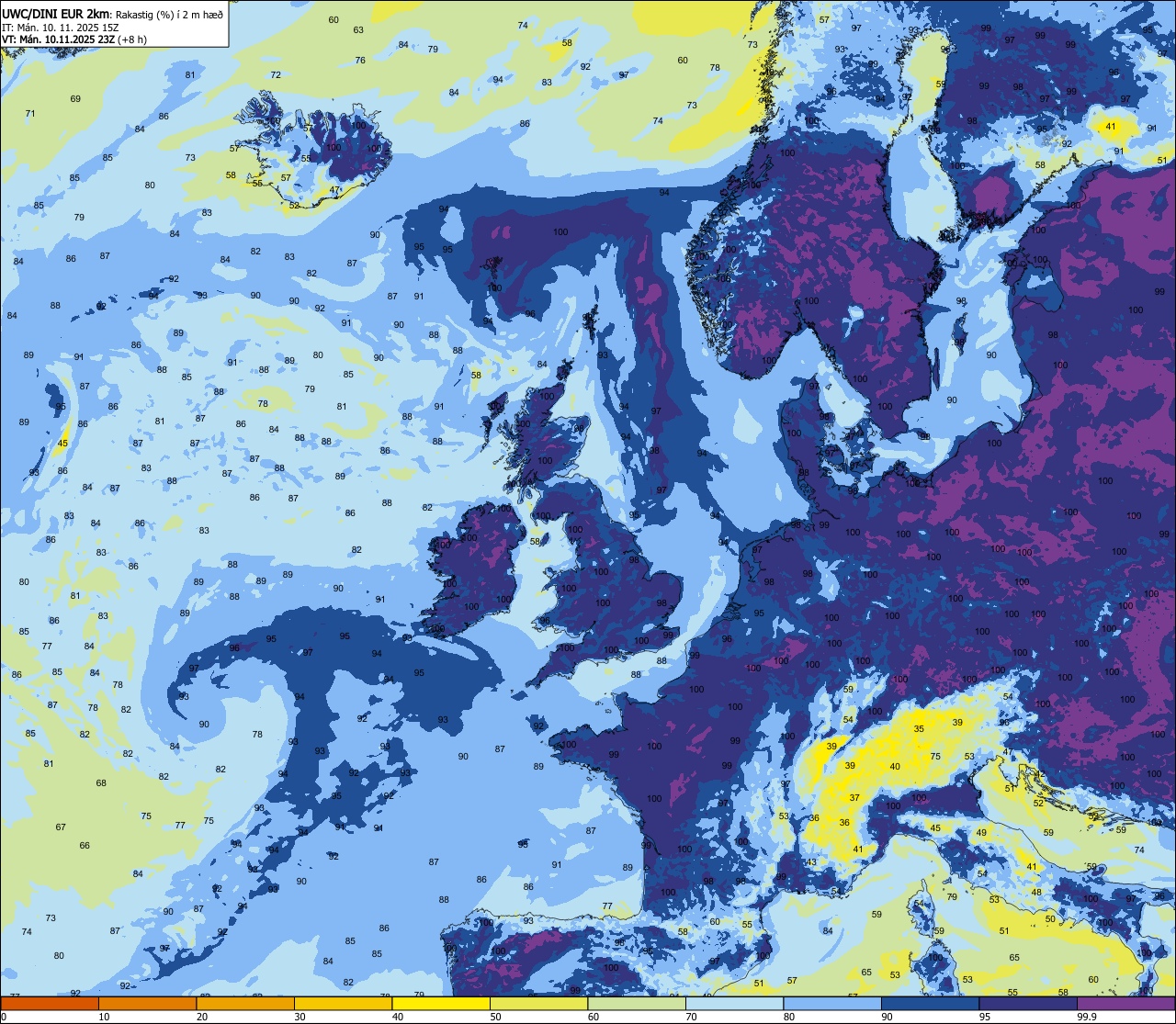
Task: Click the pale green 60–70 legend swatch
Action: [x=637, y=1003]
